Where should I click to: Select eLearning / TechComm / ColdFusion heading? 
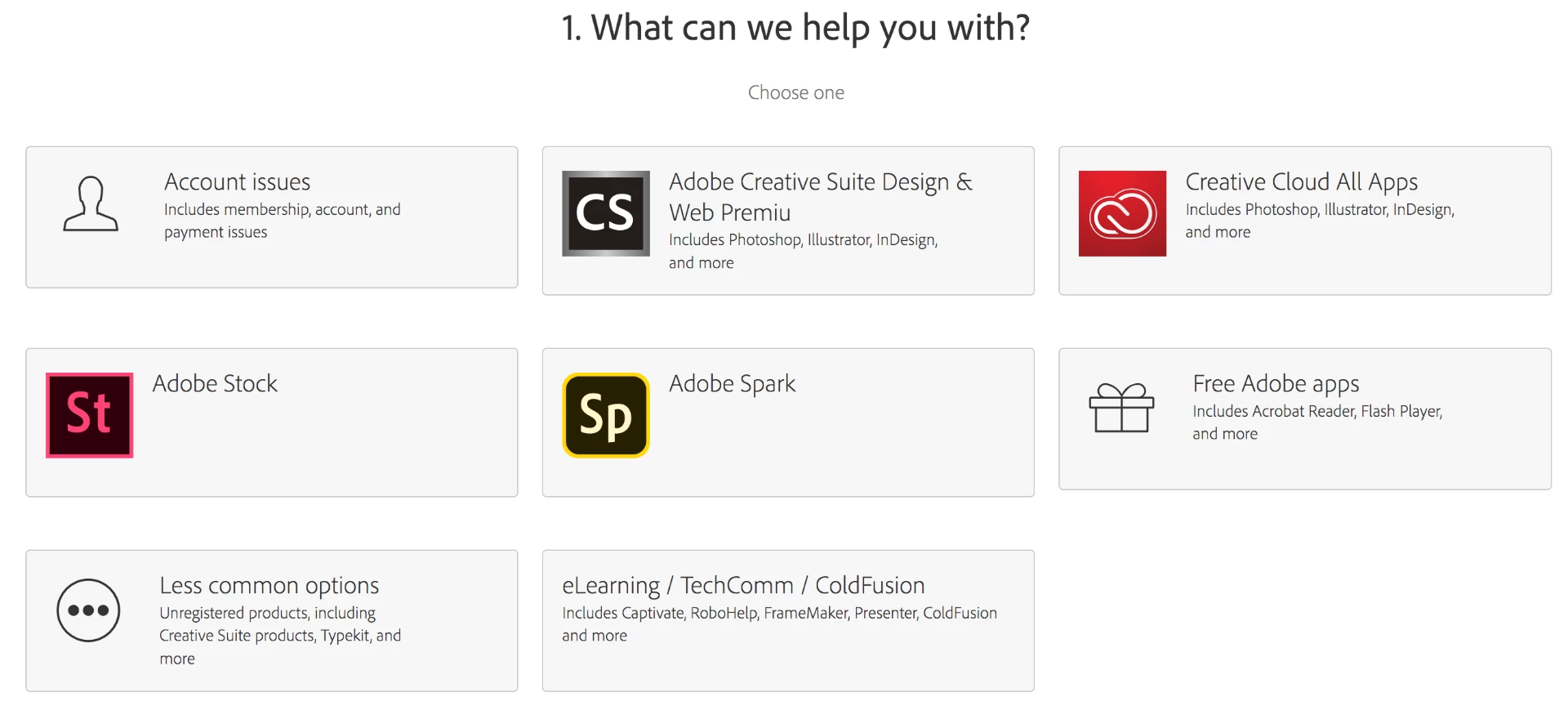point(743,585)
